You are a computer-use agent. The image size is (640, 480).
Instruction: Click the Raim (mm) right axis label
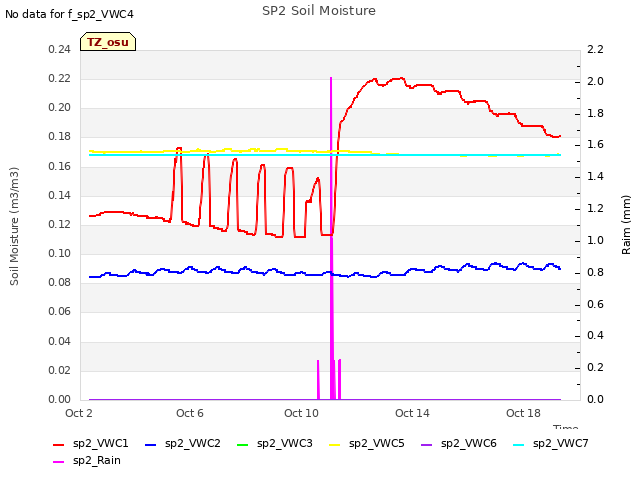pyautogui.click(x=626, y=225)
